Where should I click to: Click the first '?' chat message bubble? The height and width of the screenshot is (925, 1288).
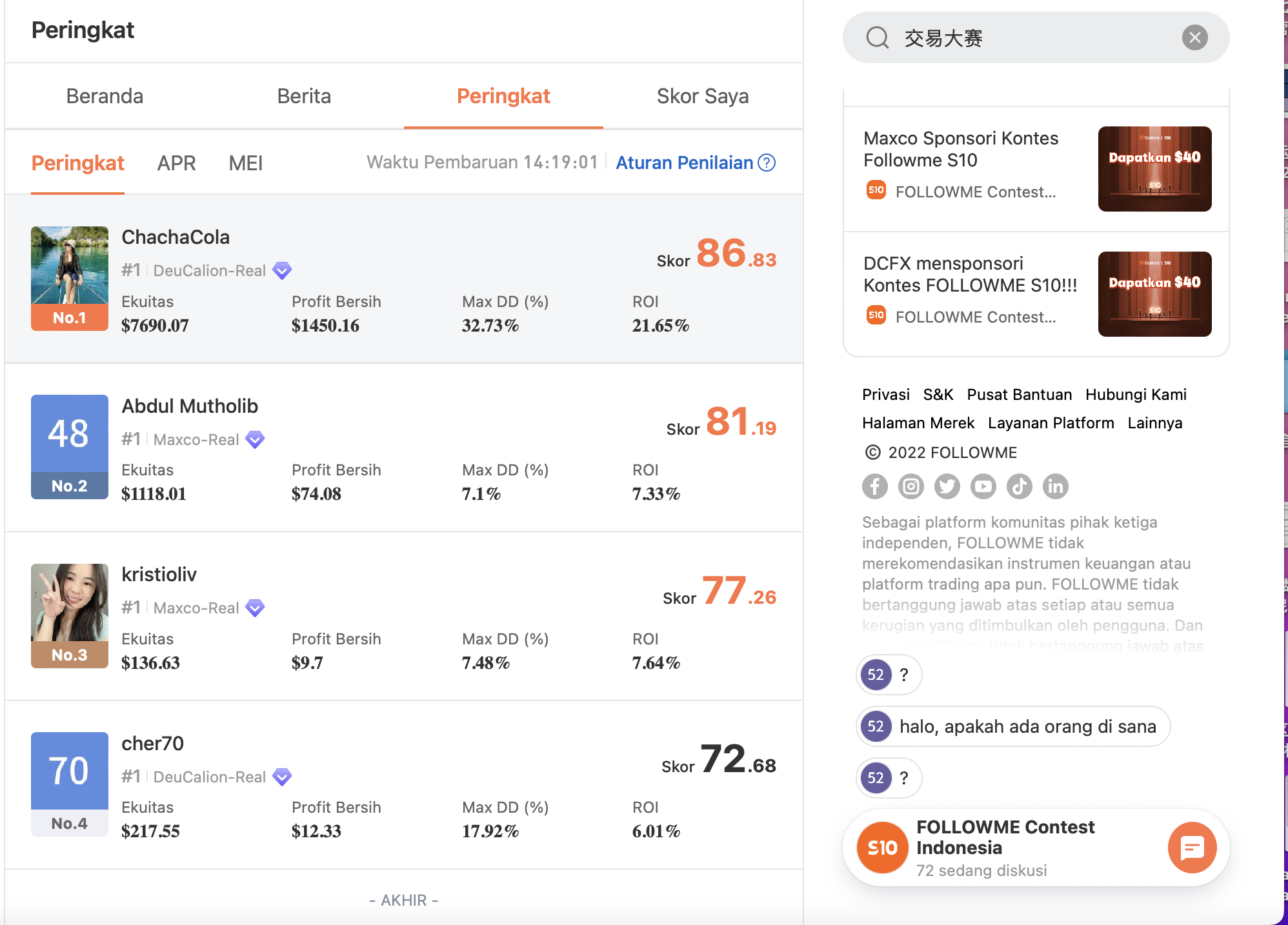[x=889, y=675]
